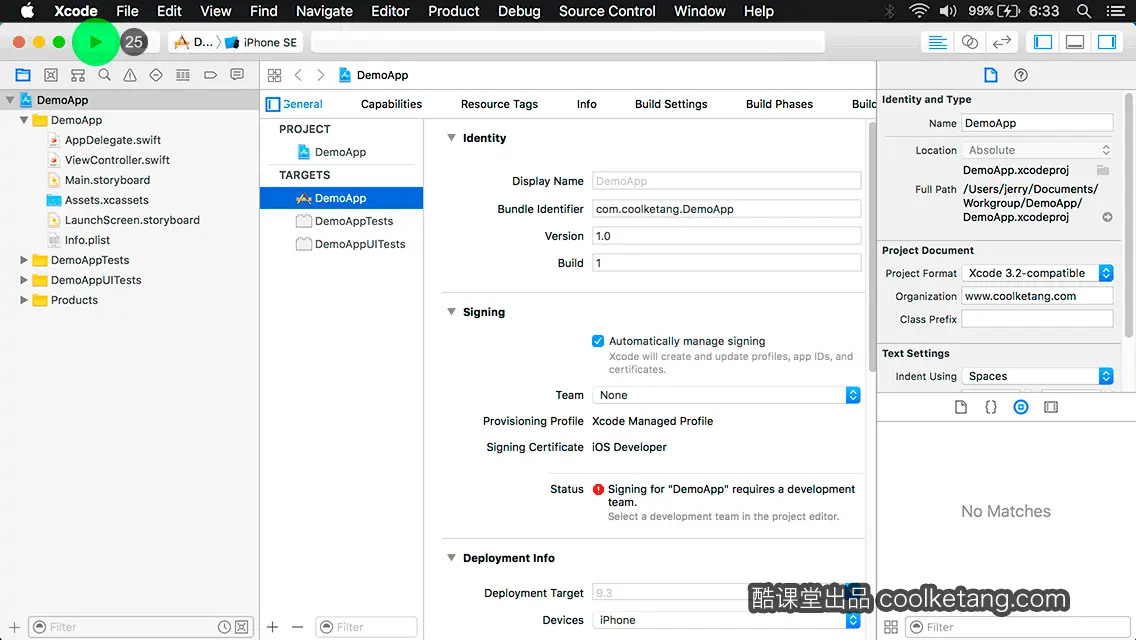Go back with the left chevron
The image size is (1136, 640).
[298, 75]
